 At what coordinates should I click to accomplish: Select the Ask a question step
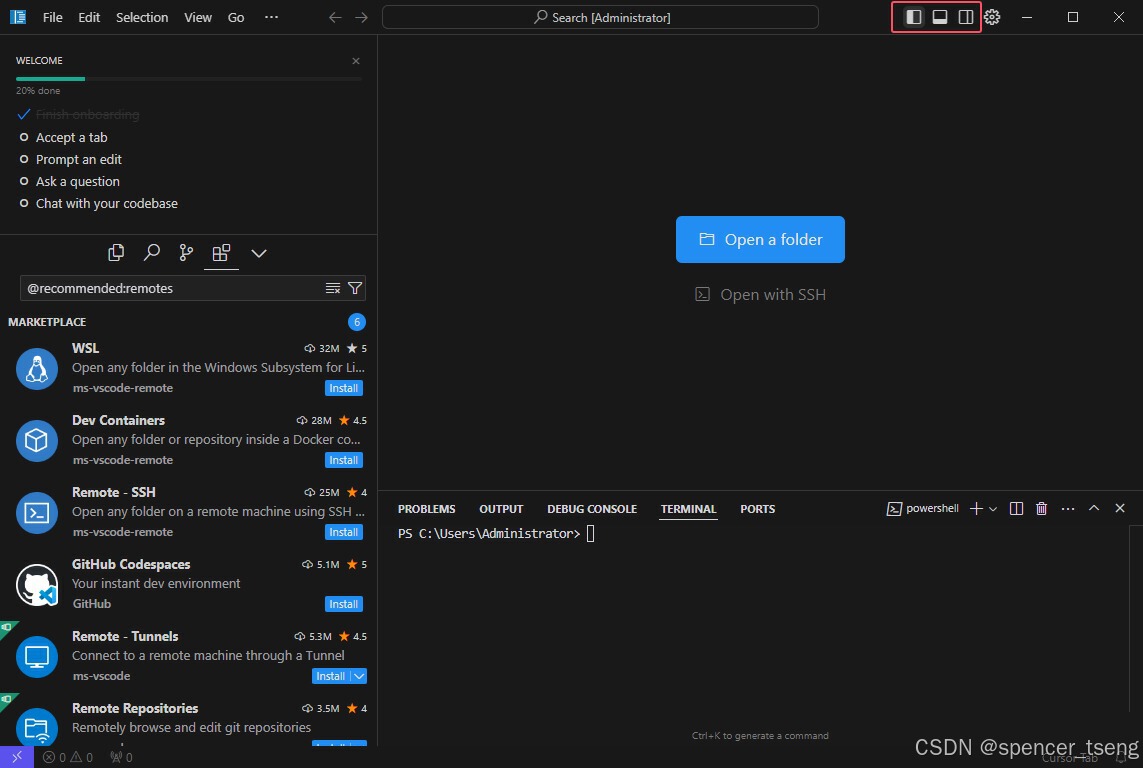(77, 181)
